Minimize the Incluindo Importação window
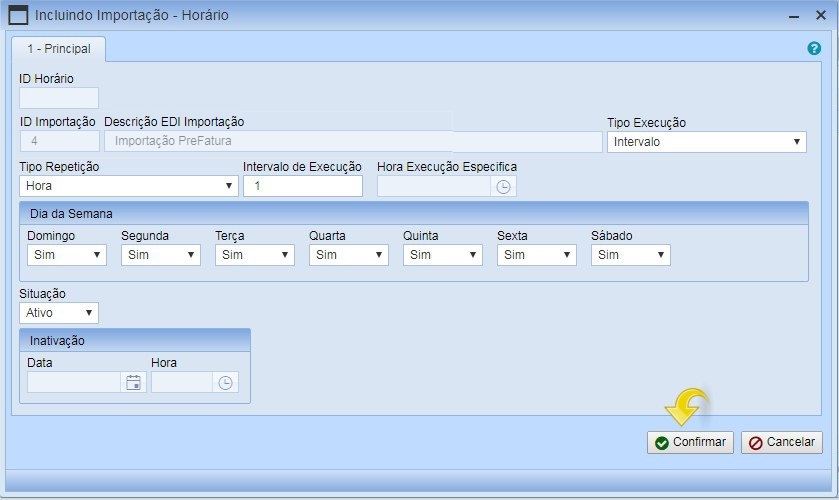This screenshot has width=839, height=500. click(x=793, y=16)
